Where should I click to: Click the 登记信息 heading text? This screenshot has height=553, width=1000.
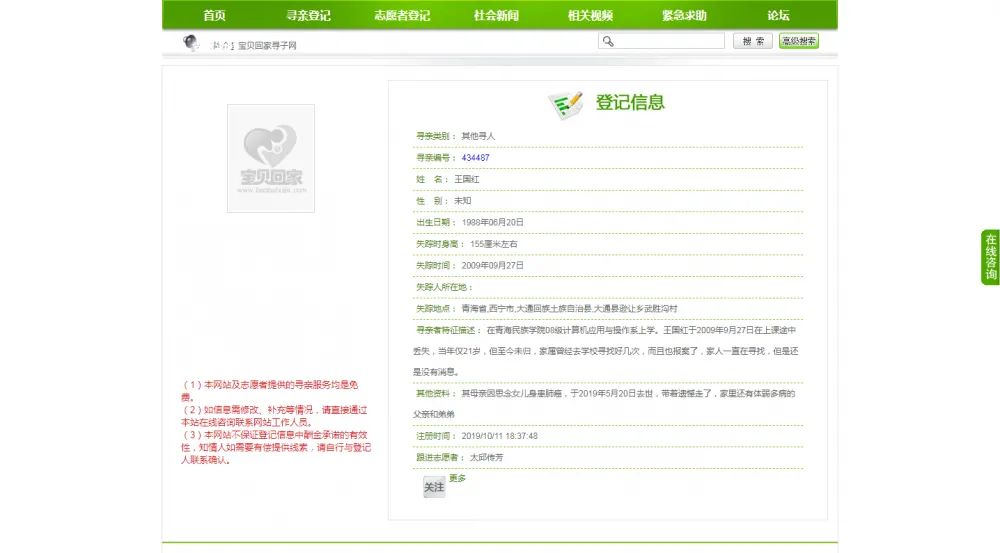(630, 102)
